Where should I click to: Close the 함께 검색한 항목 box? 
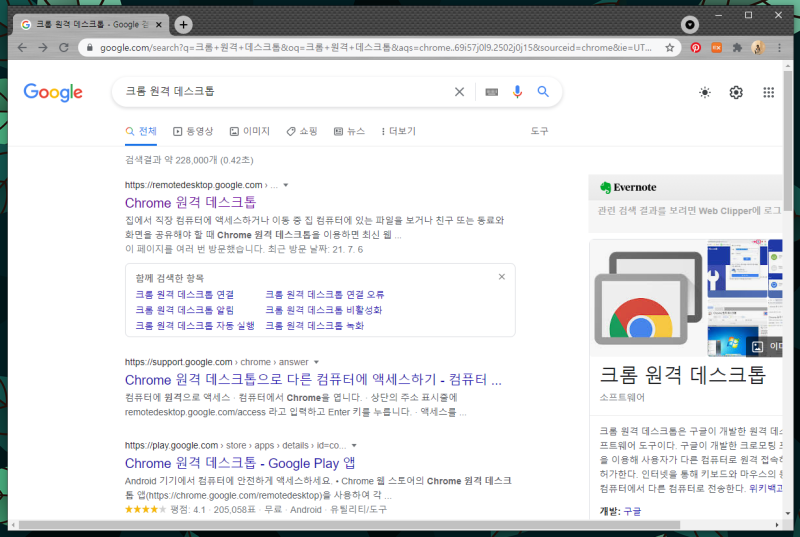coord(502,277)
